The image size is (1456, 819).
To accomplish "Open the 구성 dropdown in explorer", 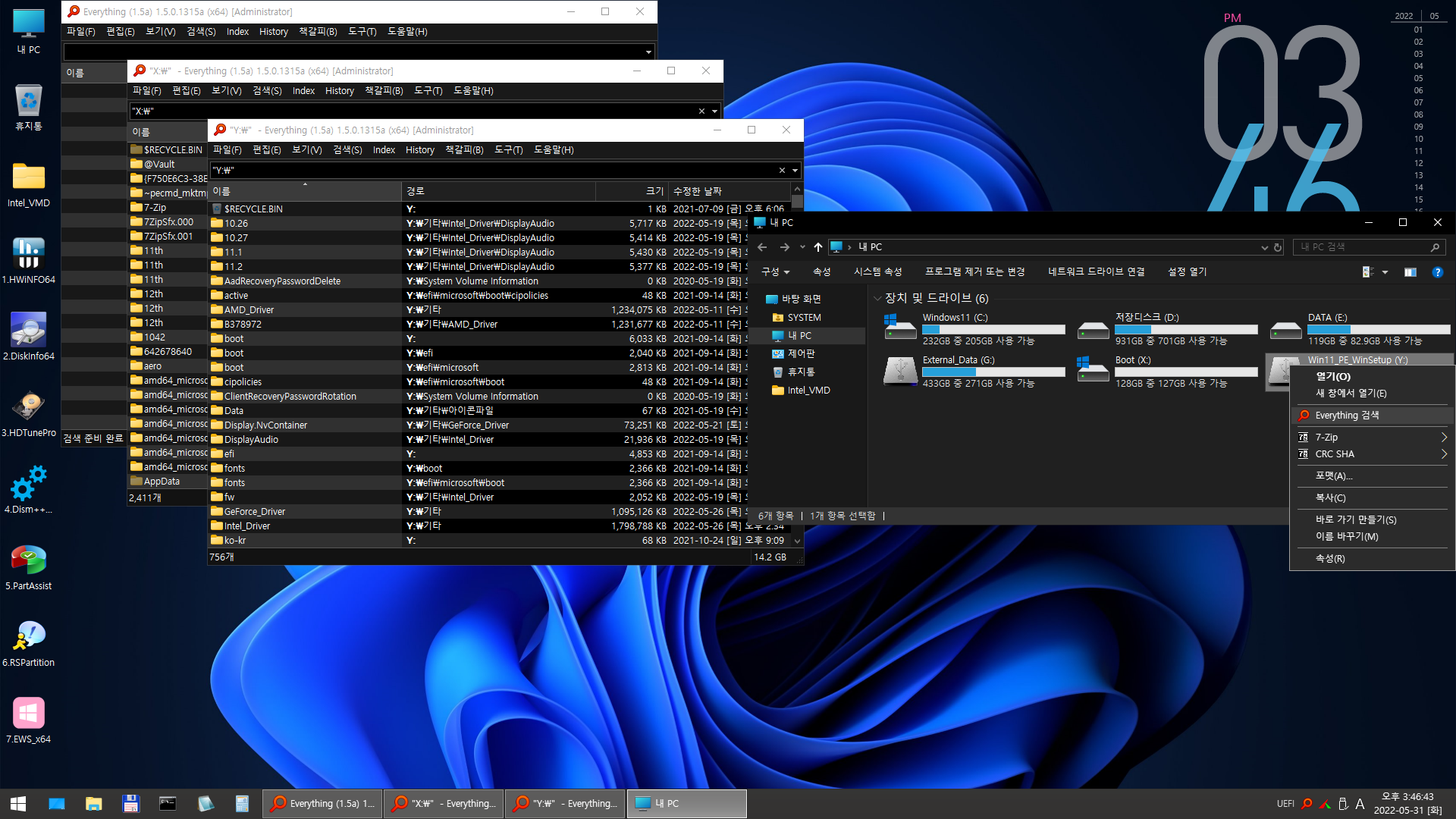I will 775,272.
